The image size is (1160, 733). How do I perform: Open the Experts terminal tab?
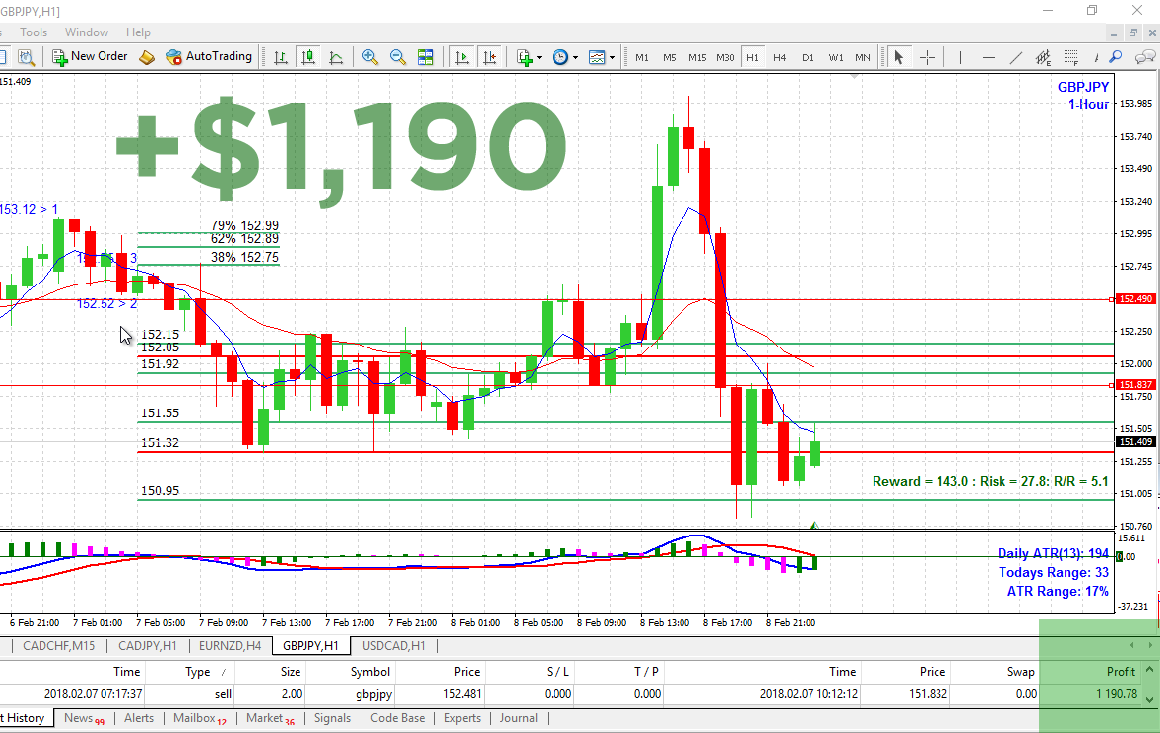click(462, 717)
